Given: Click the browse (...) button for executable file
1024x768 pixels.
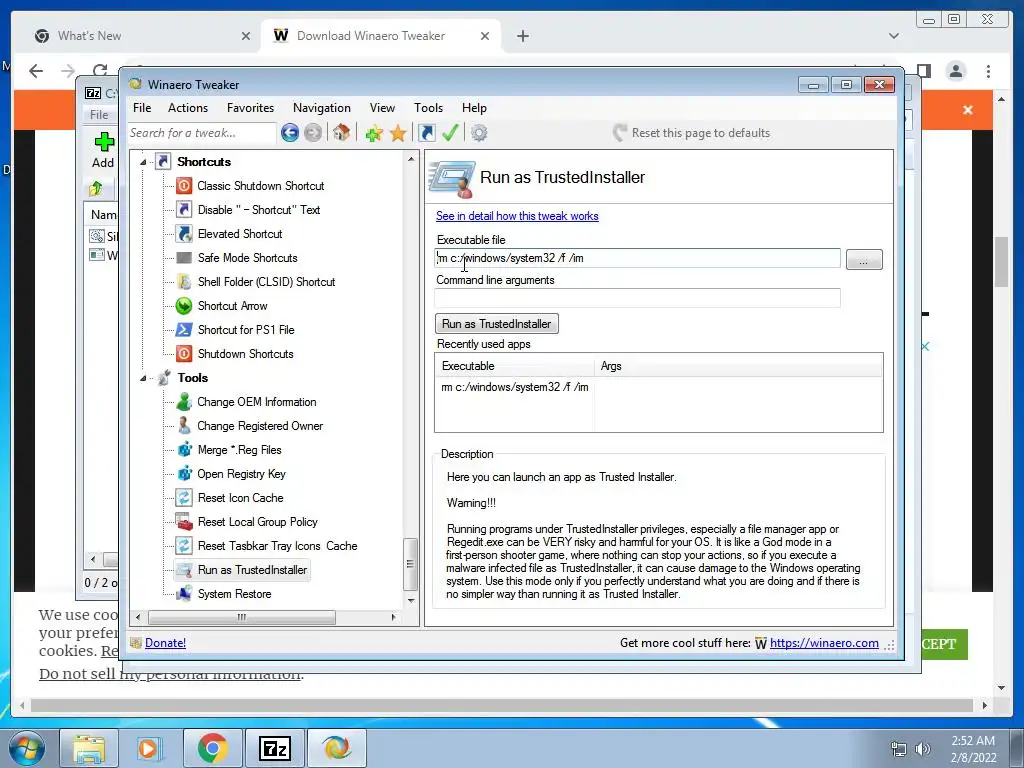Looking at the screenshot, I should (863, 260).
